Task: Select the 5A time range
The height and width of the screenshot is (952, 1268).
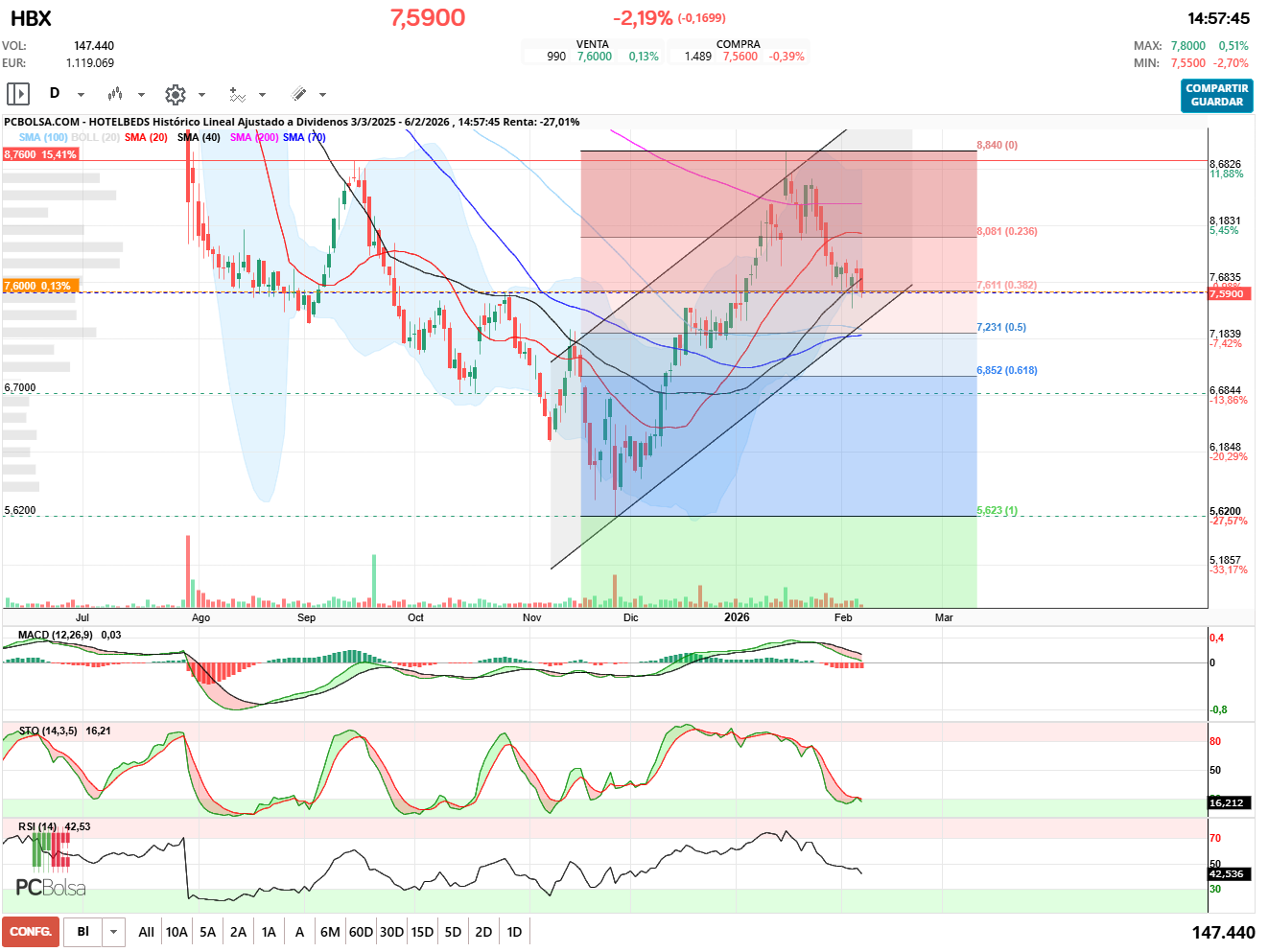Action: [207, 932]
